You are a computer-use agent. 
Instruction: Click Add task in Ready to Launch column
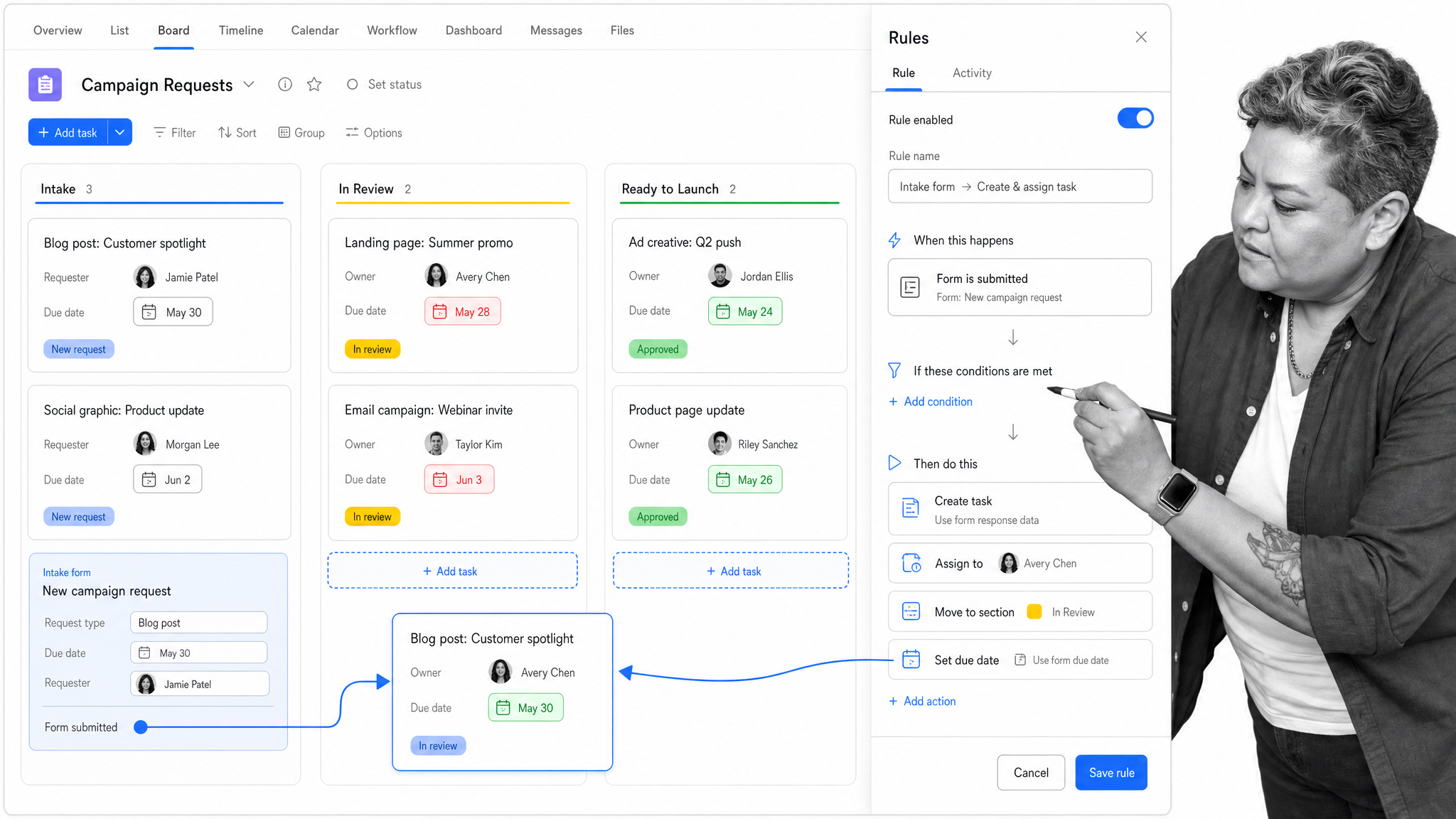point(731,571)
